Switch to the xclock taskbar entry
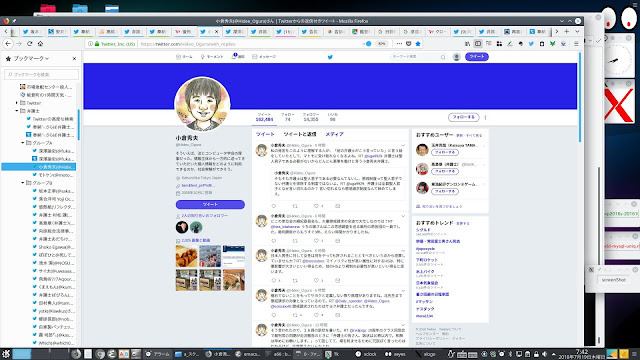Viewport: 640px width, 360px height. pos(367,354)
